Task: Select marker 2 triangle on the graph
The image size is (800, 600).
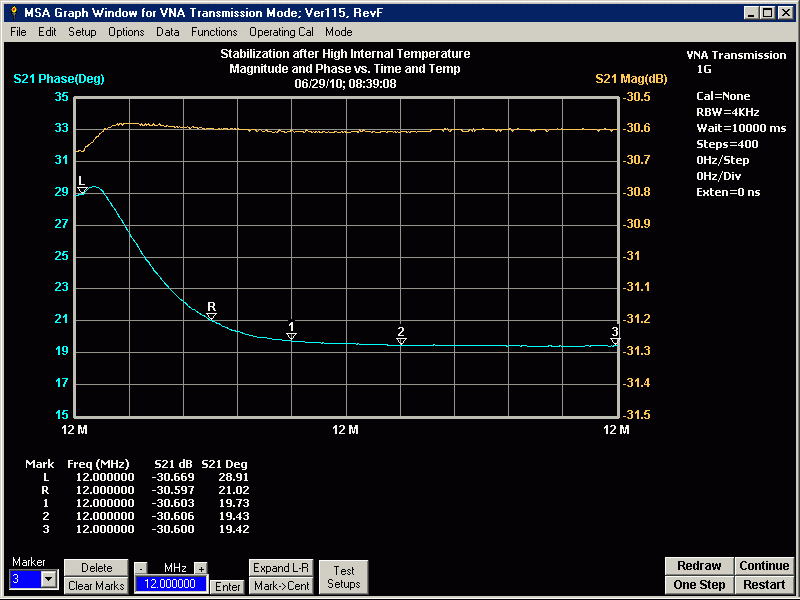Action: point(401,341)
